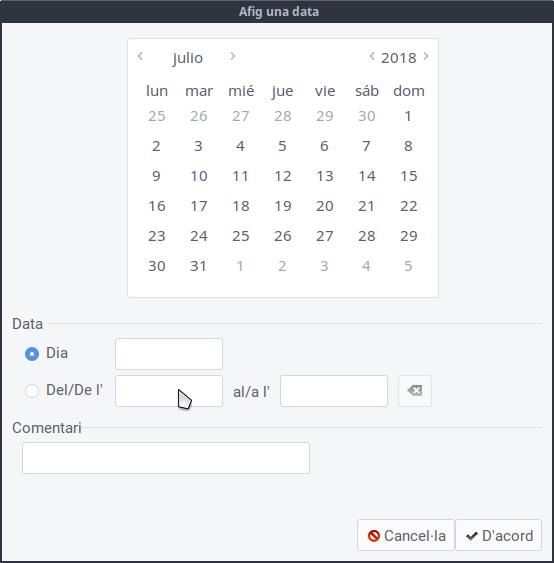Click the Comentari text field
The height and width of the screenshot is (563, 554).
click(x=166, y=458)
